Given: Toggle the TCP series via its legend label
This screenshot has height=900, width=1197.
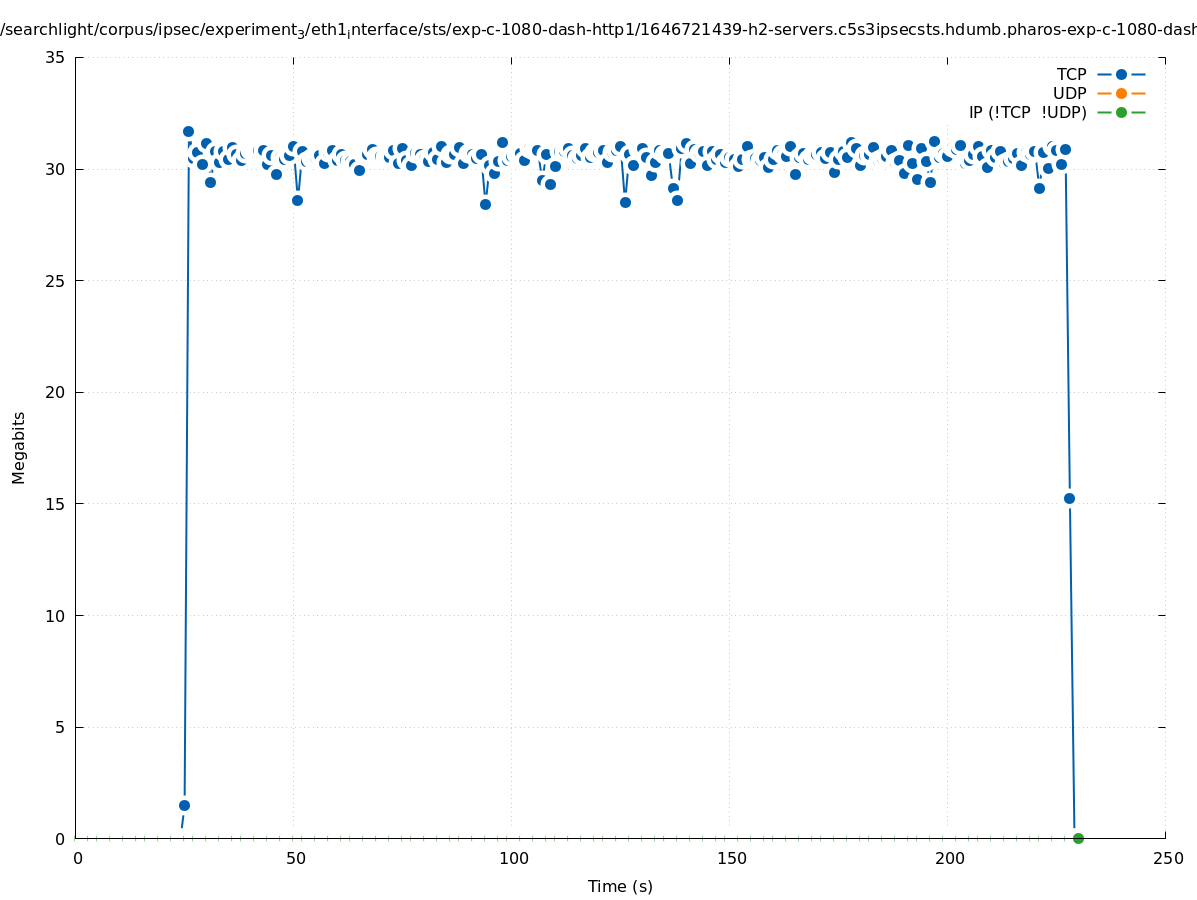Looking at the screenshot, I should point(1071,74).
